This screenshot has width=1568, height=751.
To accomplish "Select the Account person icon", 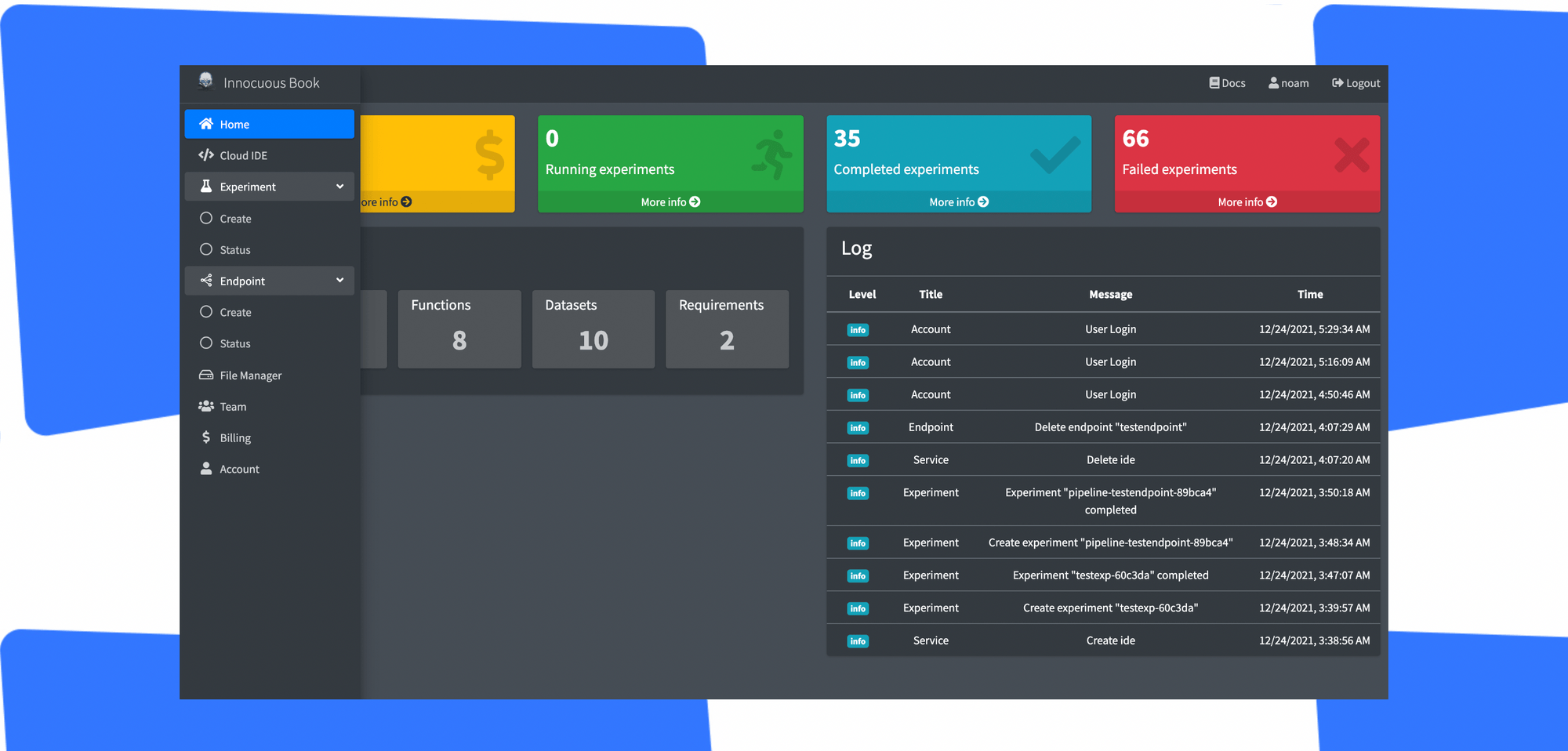I will (x=205, y=469).
